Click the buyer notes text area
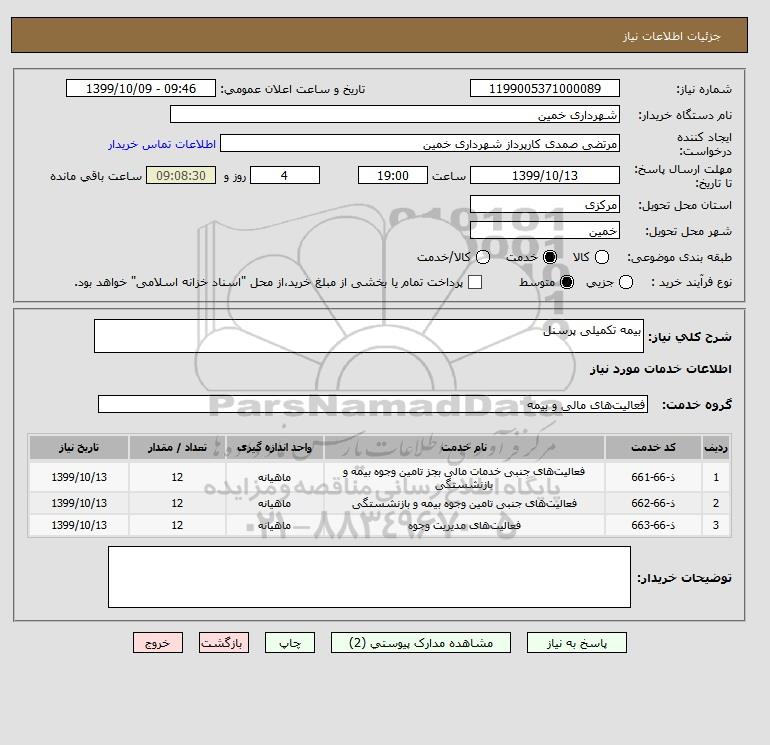This screenshot has height=745, width=770. (369, 577)
